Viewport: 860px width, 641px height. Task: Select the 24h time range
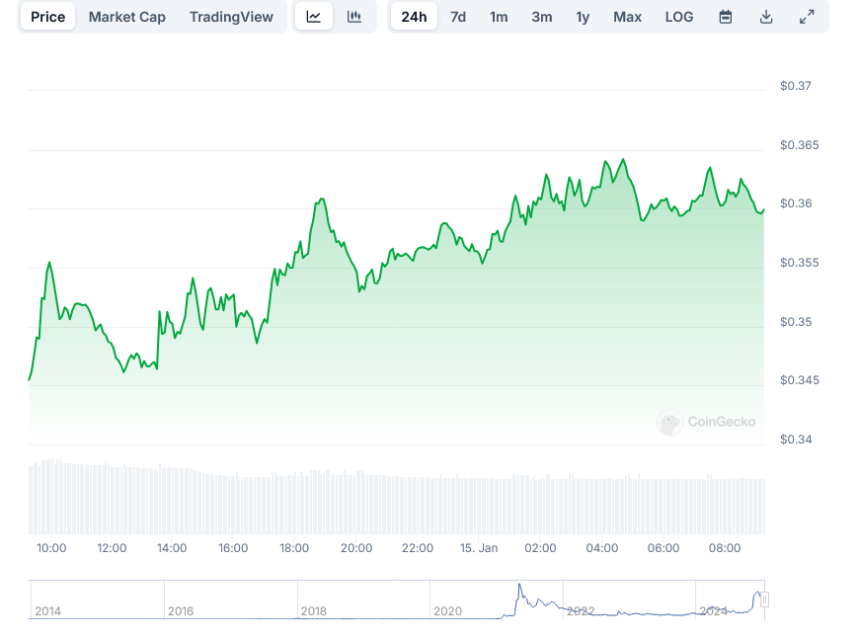413,17
